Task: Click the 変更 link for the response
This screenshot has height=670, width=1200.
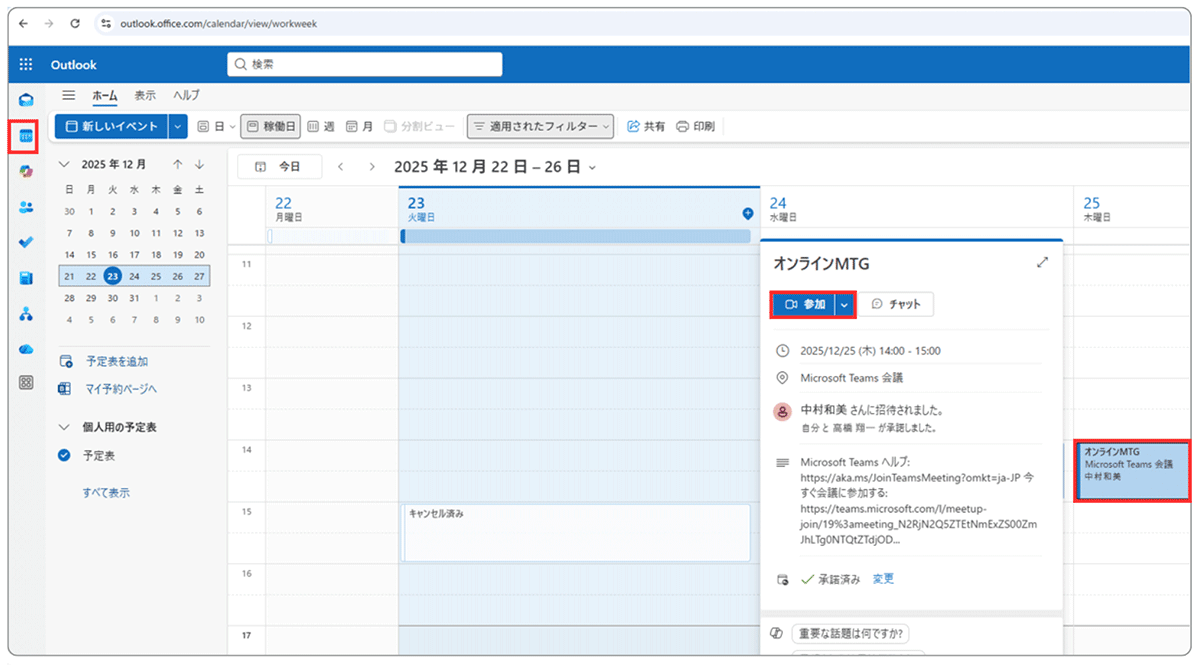Action: (884, 578)
